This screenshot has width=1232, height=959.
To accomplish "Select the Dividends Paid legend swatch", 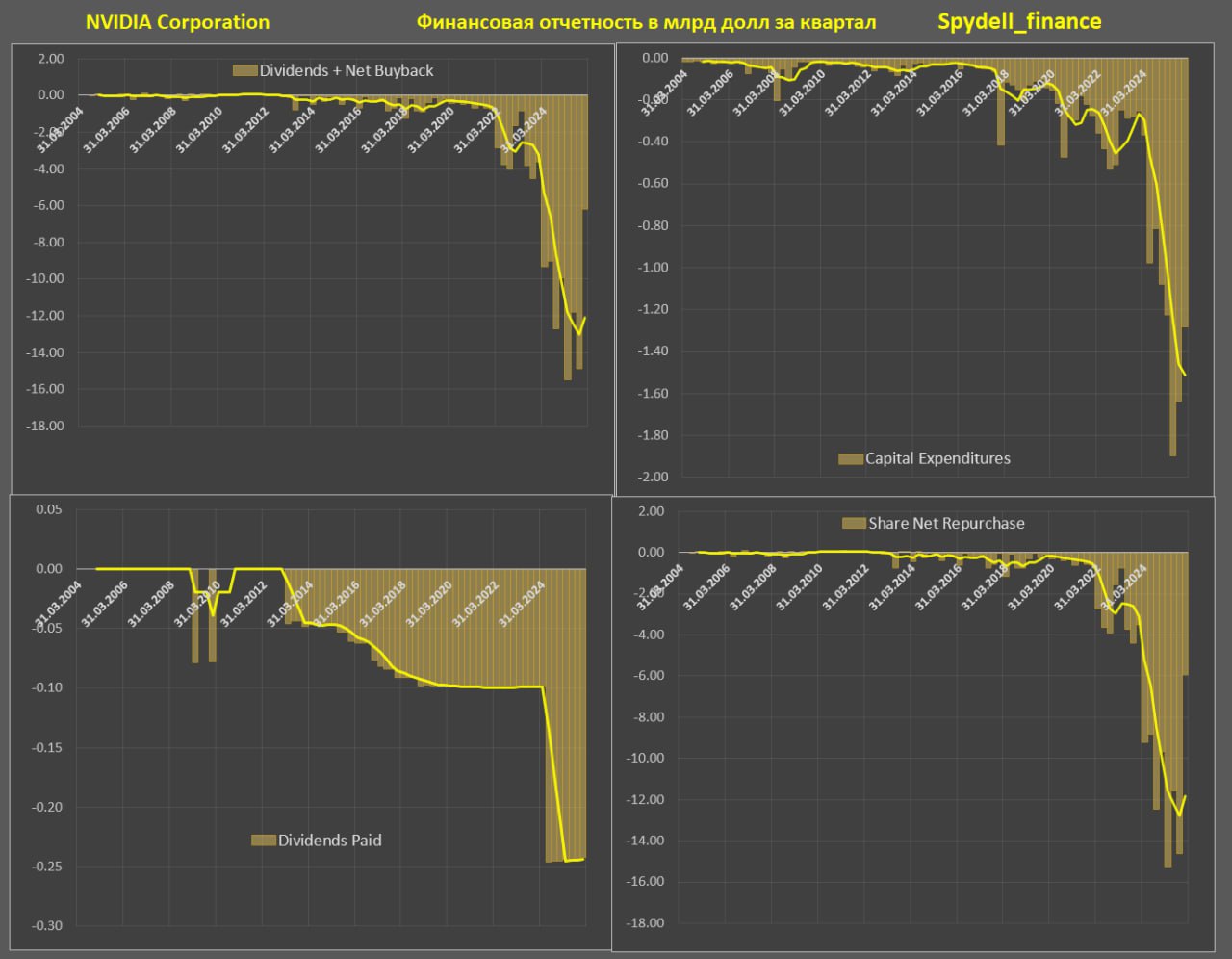I will (263, 841).
